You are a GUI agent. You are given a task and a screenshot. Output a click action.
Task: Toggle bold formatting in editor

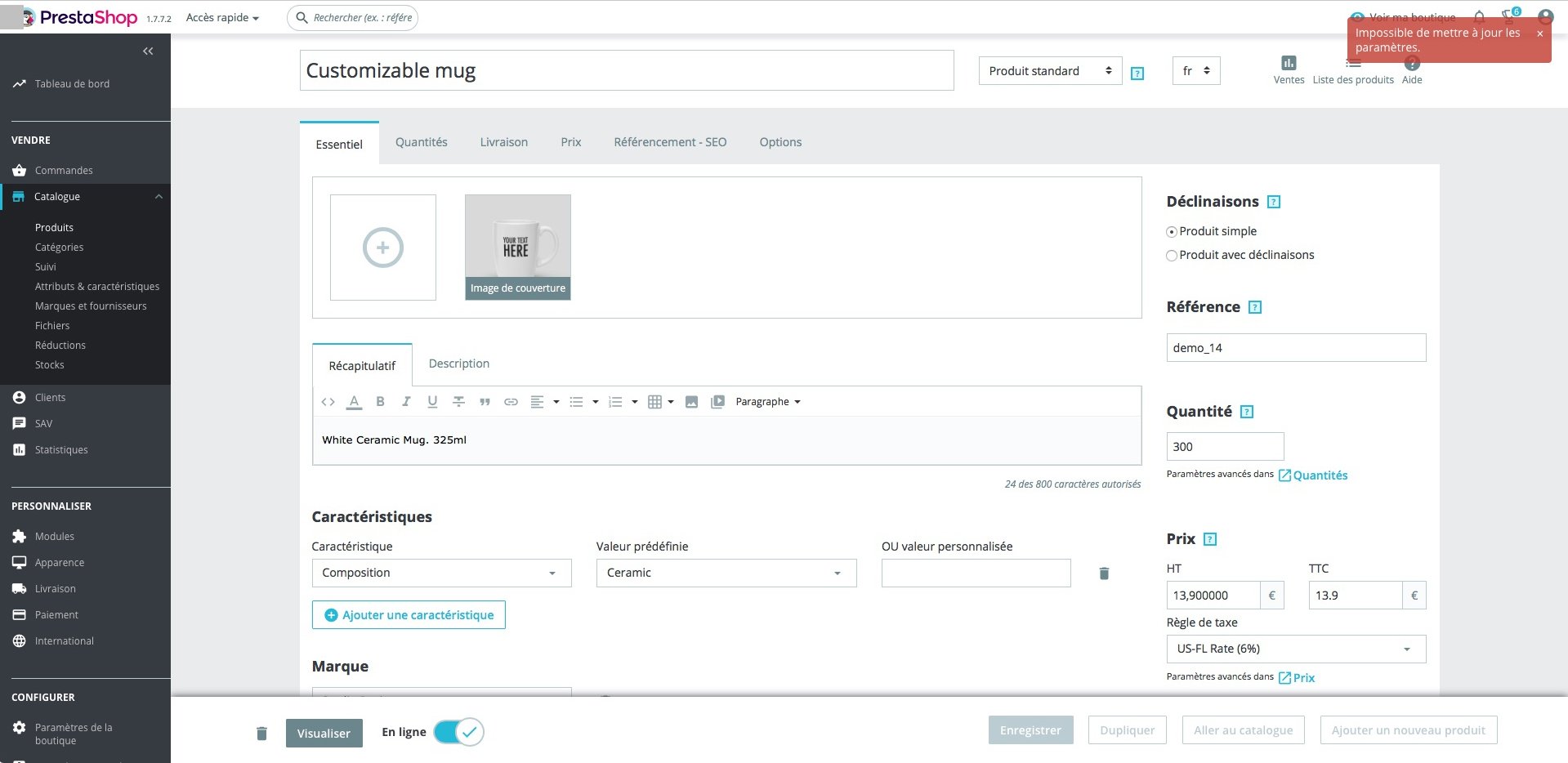pos(380,402)
